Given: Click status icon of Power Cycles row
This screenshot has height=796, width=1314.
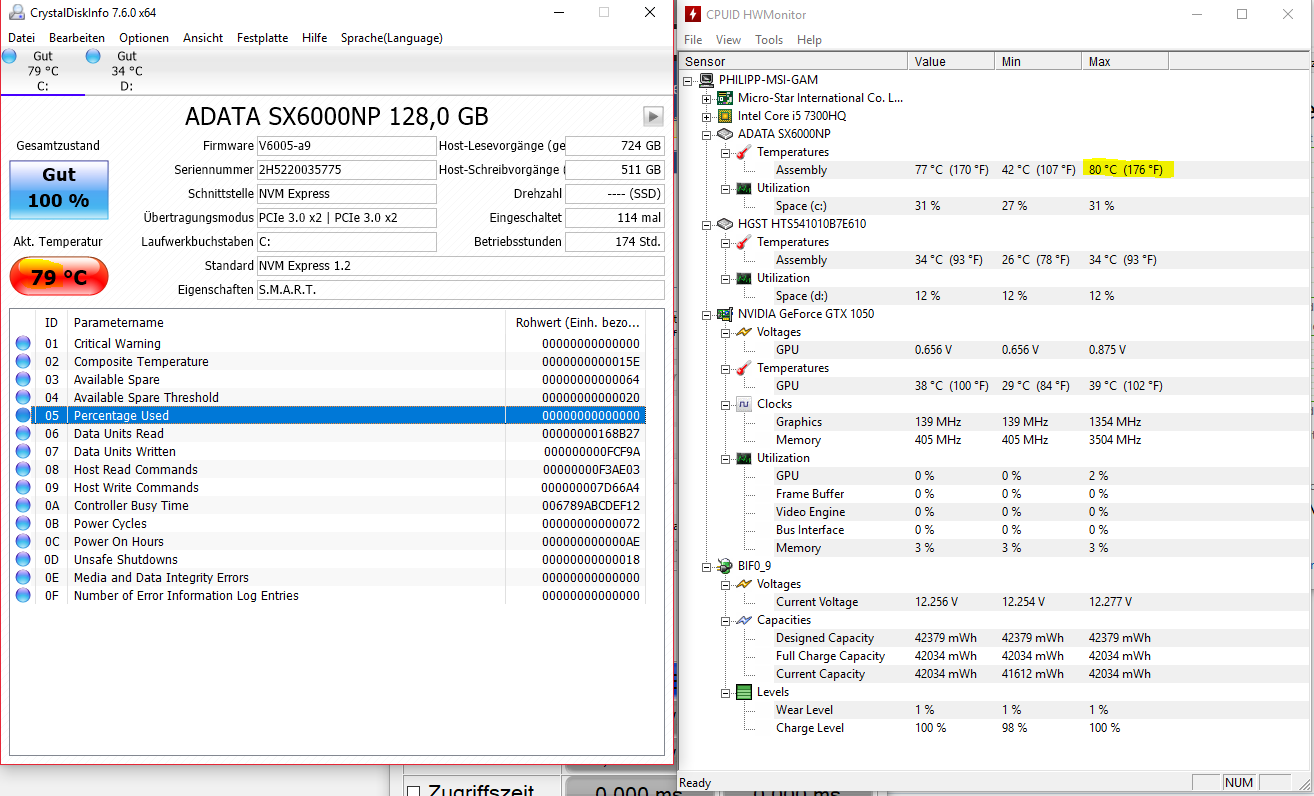Looking at the screenshot, I should (23, 524).
